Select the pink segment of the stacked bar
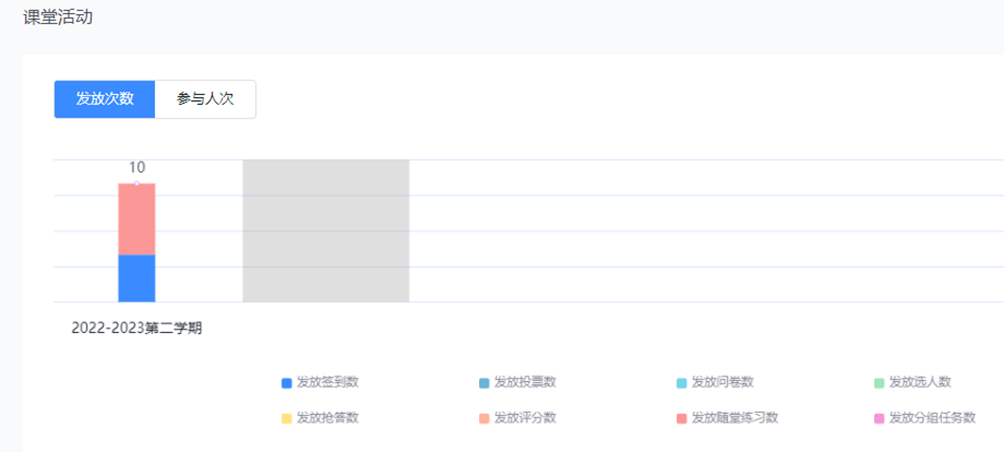This screenshot has height=452, width=1004. pos(137,219)
